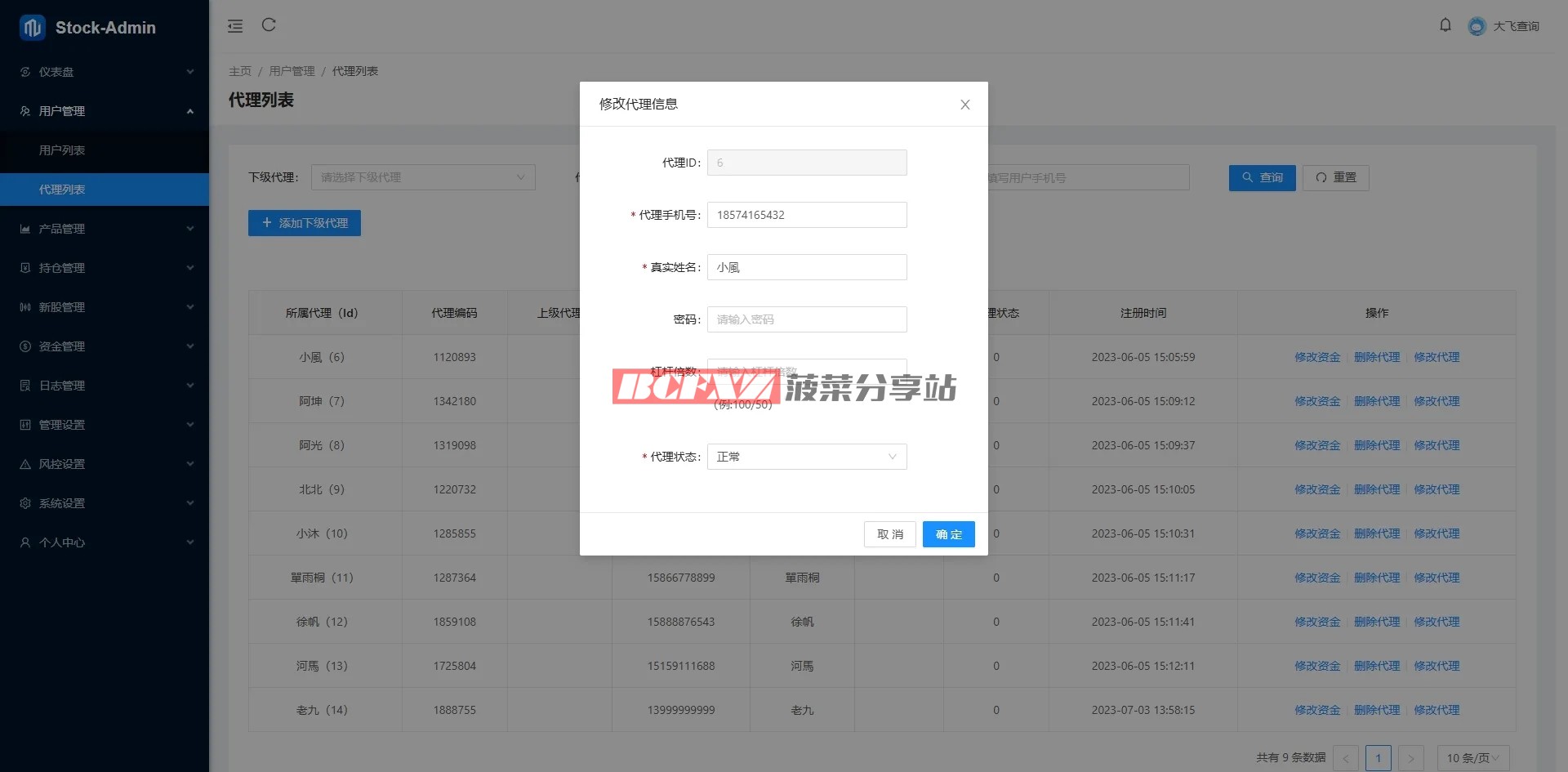Open the 用户列表 menu item
Image resolution: width=1568 pixels, height=772 pixels.
(x=62, y=150)
